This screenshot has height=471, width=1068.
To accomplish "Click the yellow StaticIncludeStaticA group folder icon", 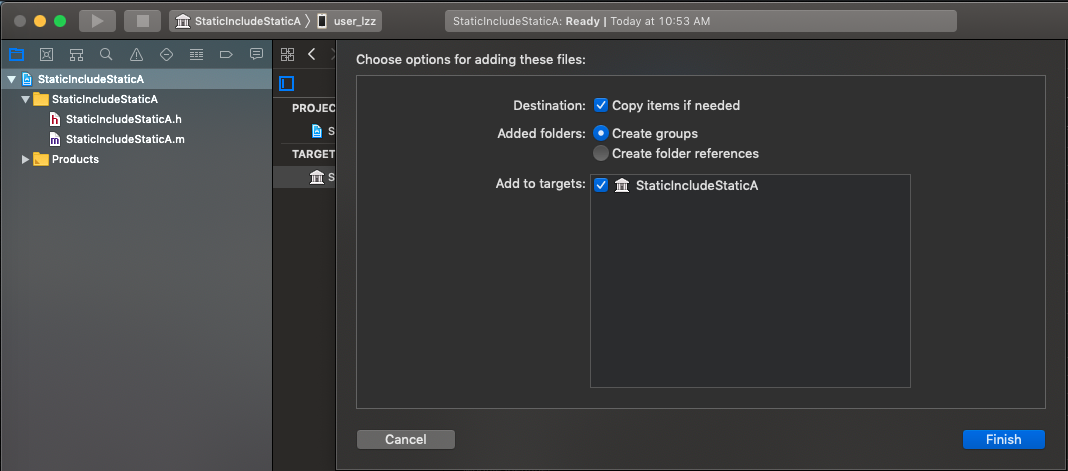I will tap(41, 99).
